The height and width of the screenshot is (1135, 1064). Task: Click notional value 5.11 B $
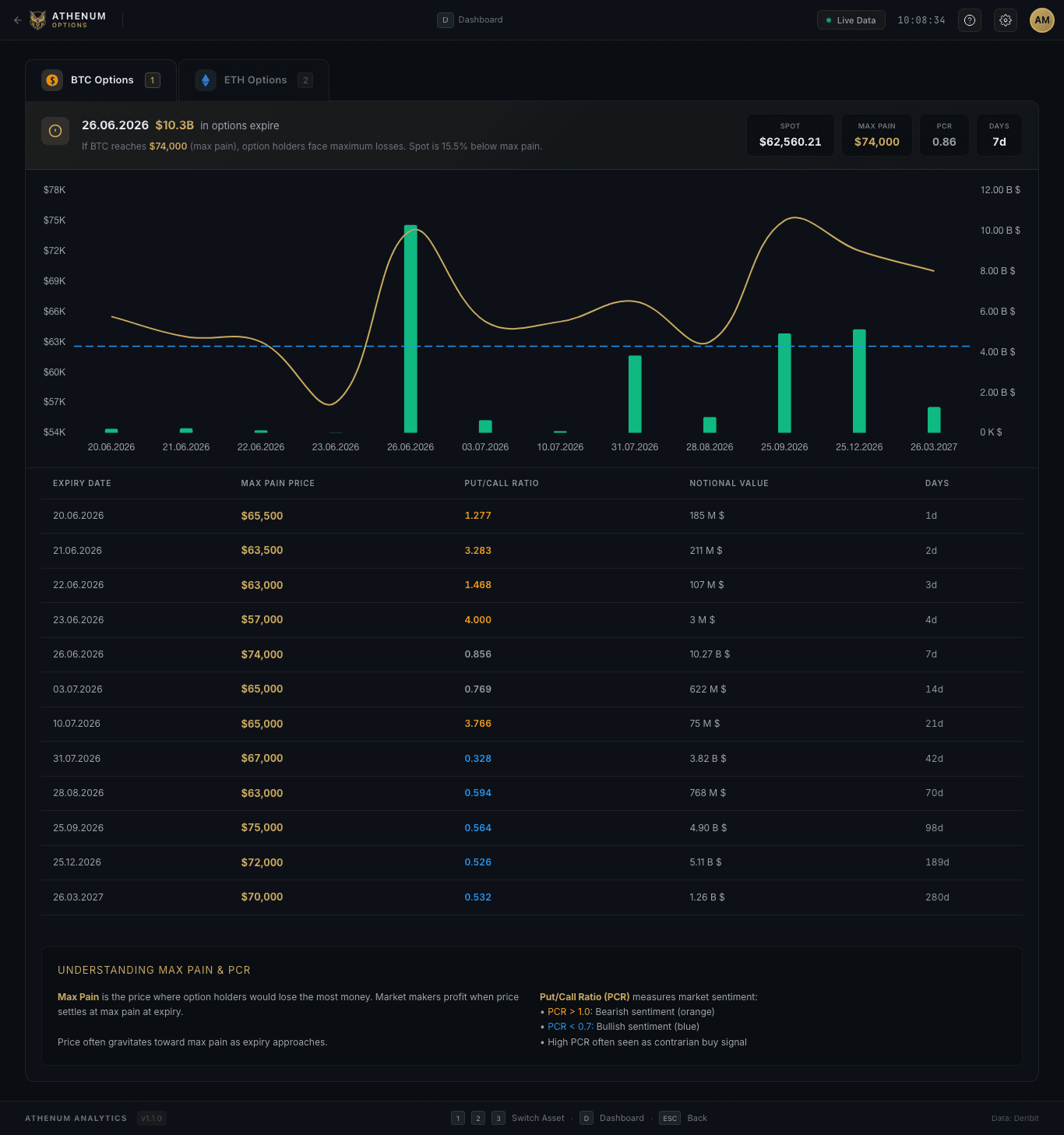(706, 862)
